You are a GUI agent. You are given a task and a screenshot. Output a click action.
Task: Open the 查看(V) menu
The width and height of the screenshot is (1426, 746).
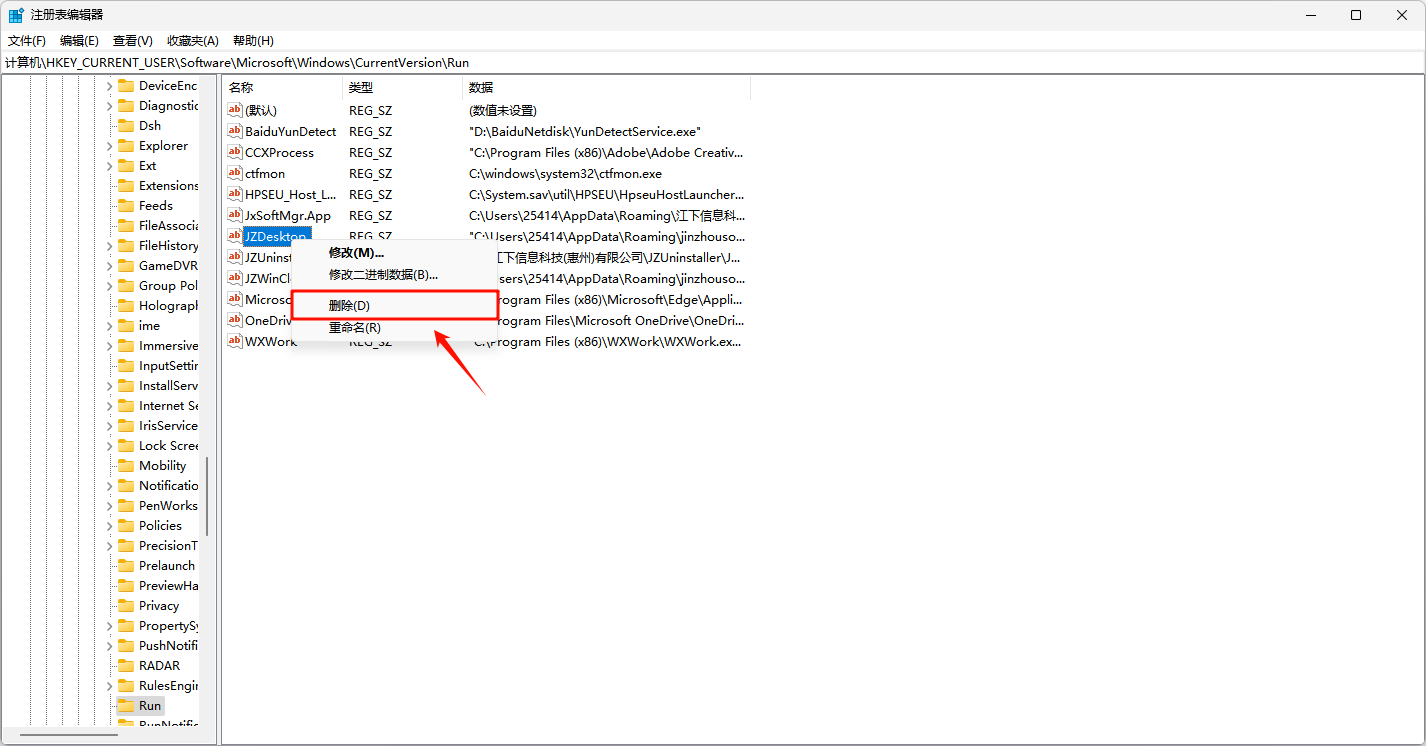[133, 40]
